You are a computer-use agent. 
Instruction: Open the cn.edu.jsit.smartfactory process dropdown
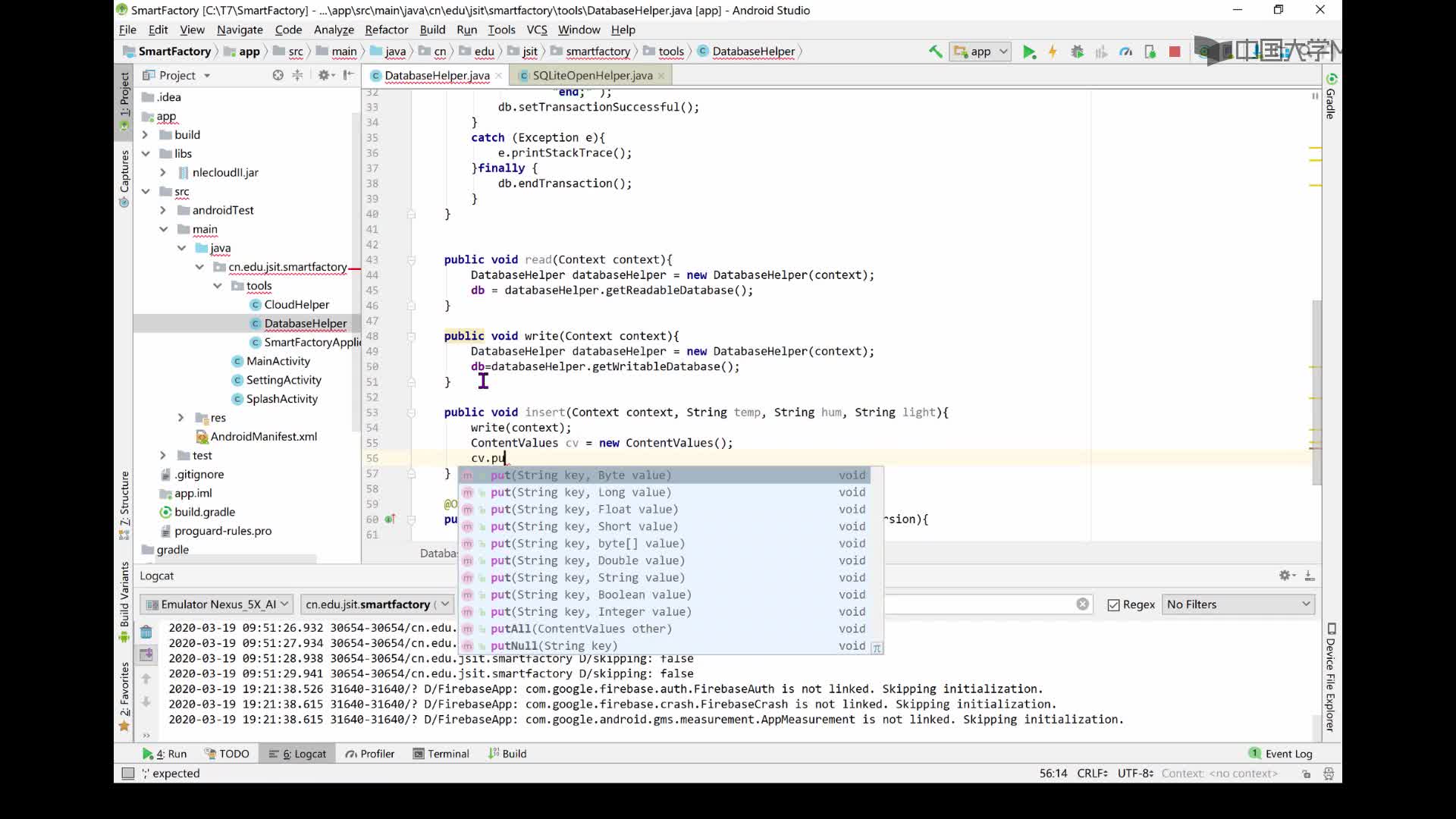click(x=376, y=604)
